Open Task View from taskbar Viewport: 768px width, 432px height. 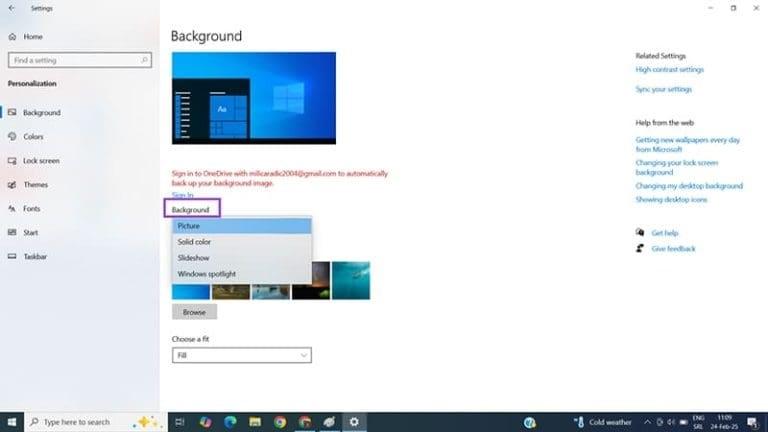(x=180, y=422)
